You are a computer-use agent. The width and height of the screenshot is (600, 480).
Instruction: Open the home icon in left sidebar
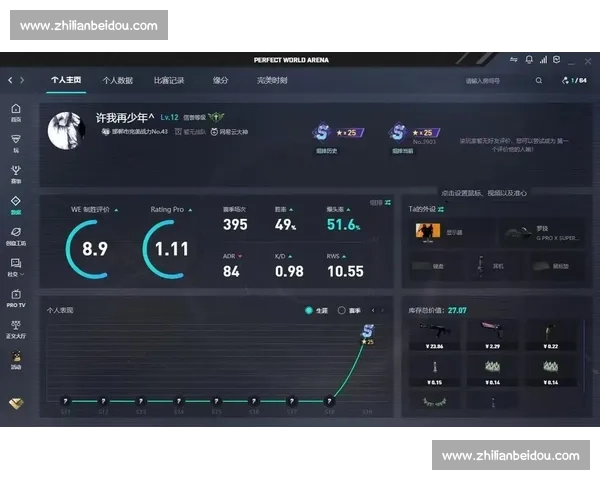tap(15, 109)
